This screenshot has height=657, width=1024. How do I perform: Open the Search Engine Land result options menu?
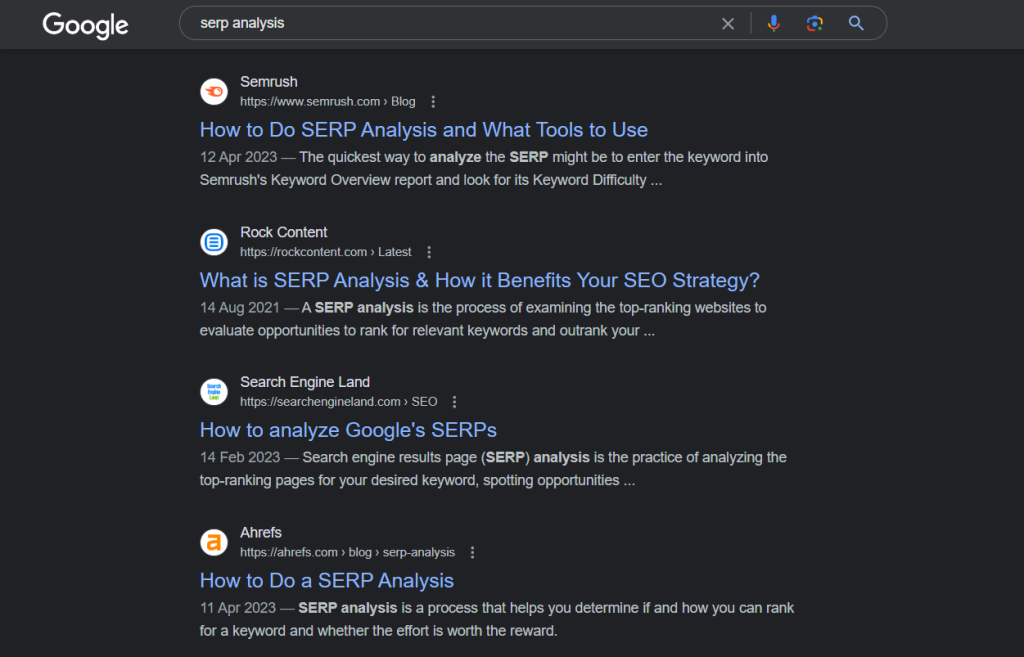(x=454, y=401)
